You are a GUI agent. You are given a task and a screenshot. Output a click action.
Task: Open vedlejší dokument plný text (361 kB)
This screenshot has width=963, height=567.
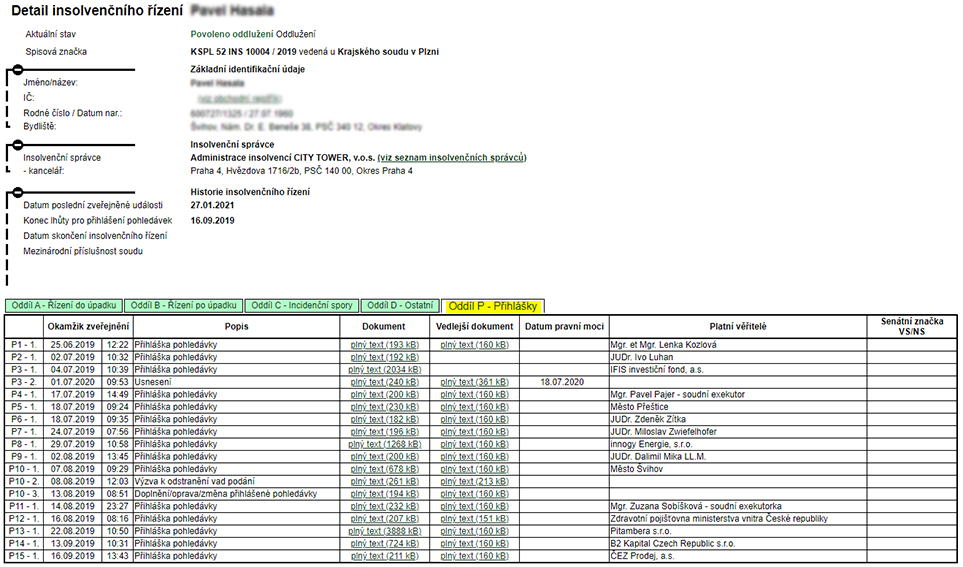tap(474, 382)
